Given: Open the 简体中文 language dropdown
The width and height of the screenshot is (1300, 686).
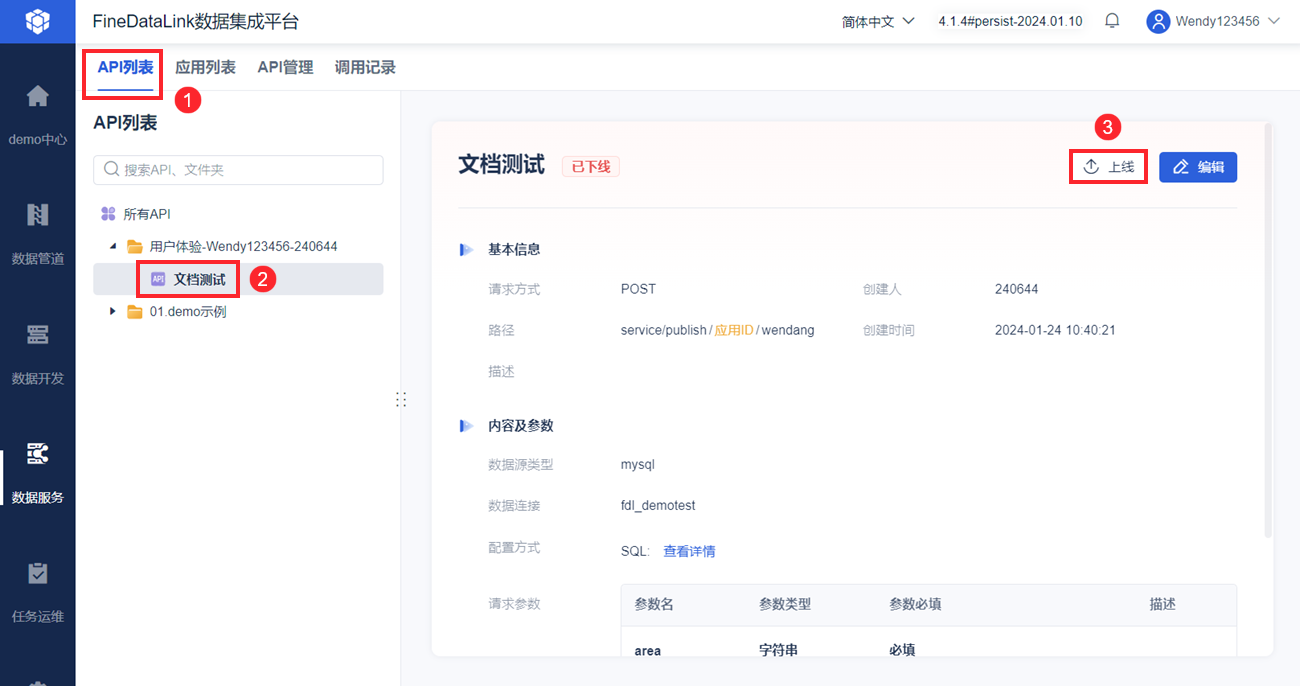Looking at the screenshot, I should pos(878,21).
